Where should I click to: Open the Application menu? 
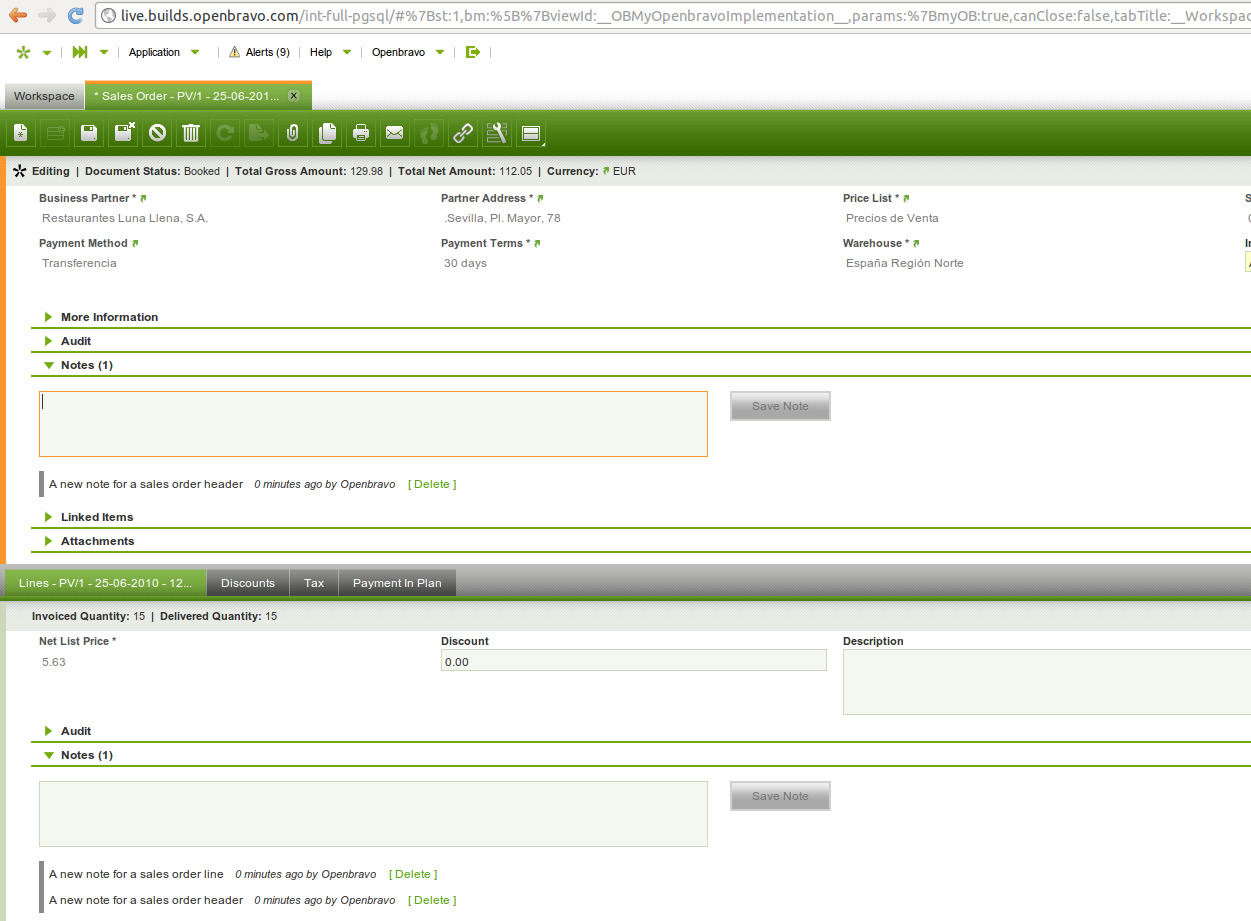click(x=164, y=52)
